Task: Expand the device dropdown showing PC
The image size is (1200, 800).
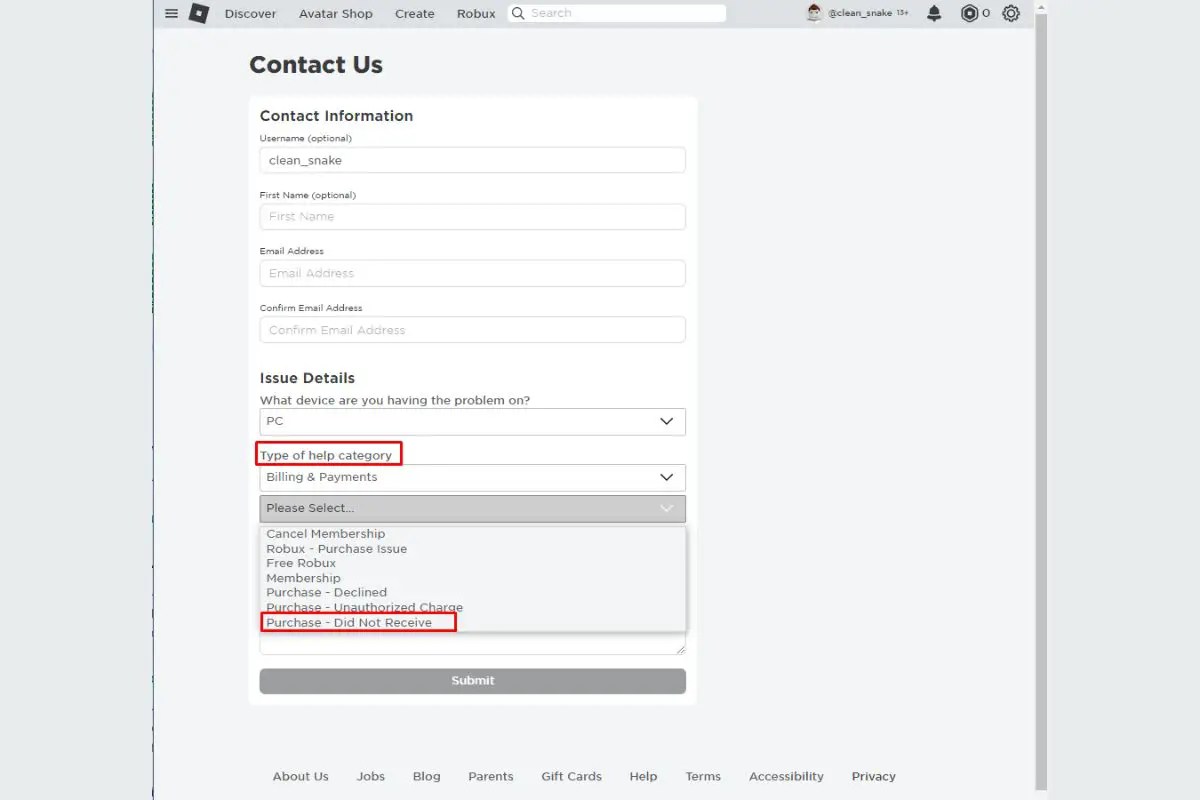Action: (x=472, y=421)
